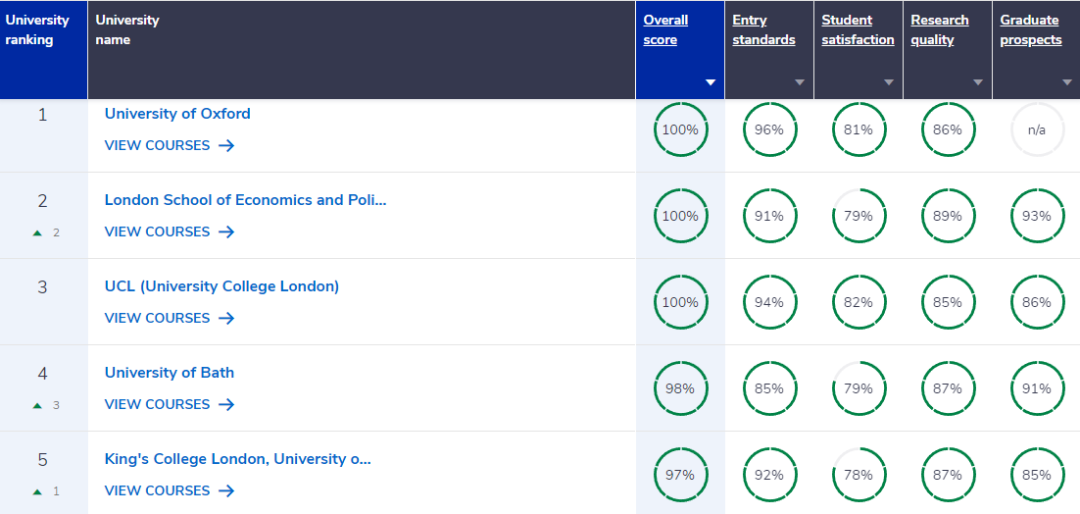Click sort arrow under Research quality
This screenshot has height=514, width=1080.
977,82
